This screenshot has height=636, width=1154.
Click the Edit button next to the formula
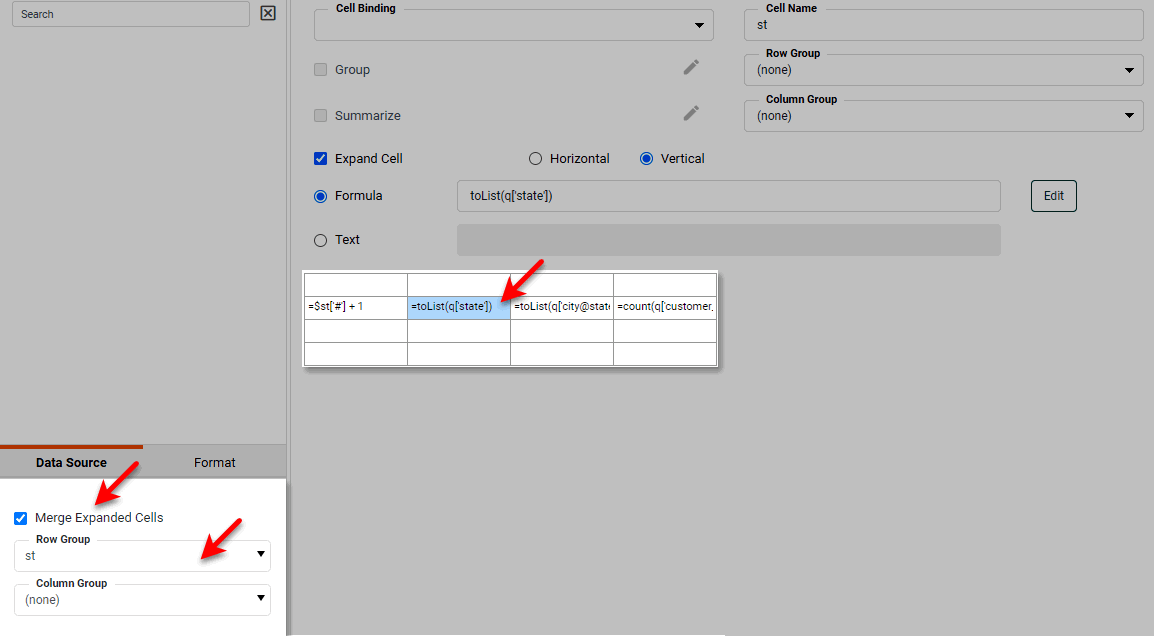[x=1053, y=195]
